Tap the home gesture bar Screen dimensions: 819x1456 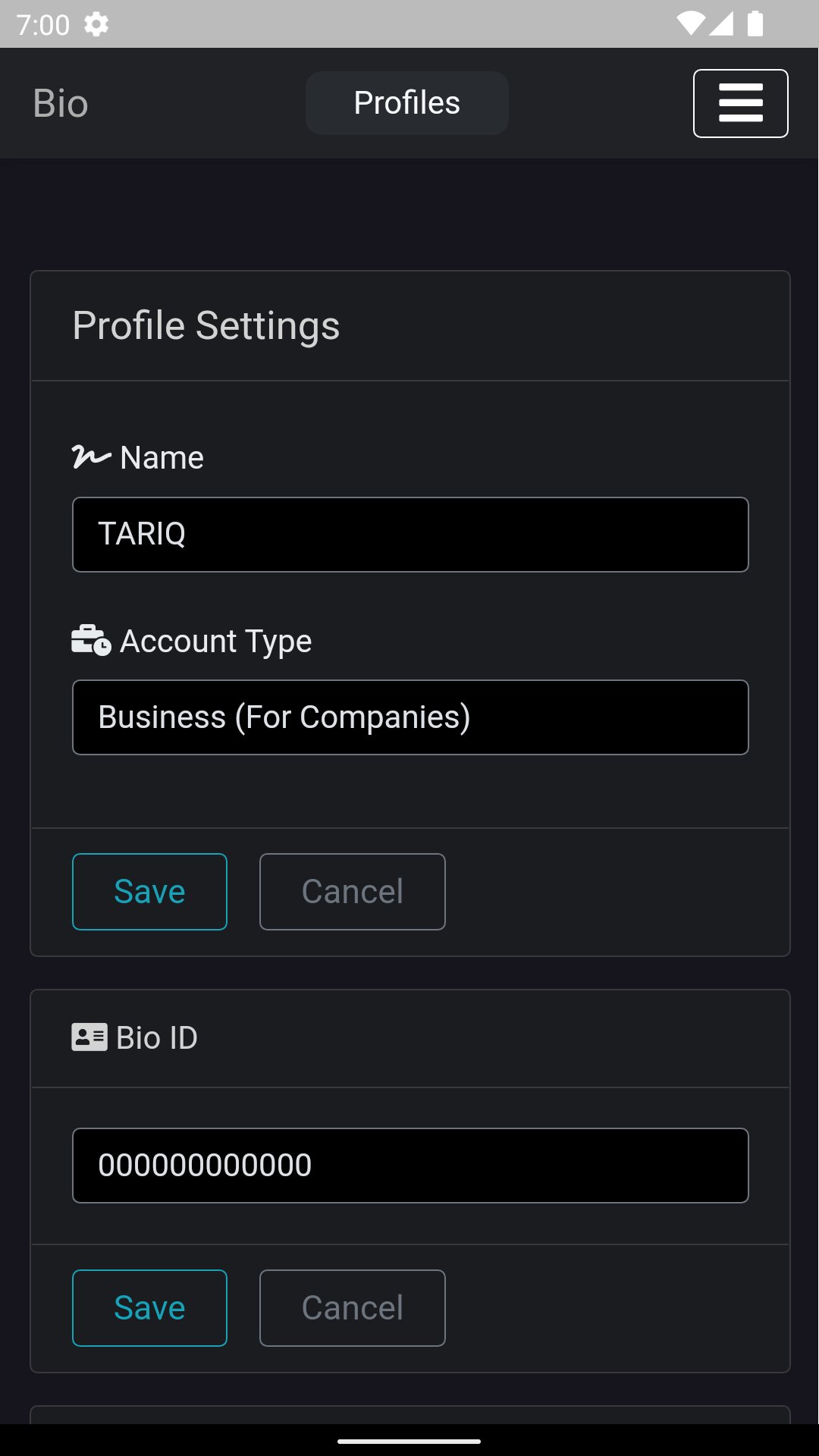(x=409, y=1441)
